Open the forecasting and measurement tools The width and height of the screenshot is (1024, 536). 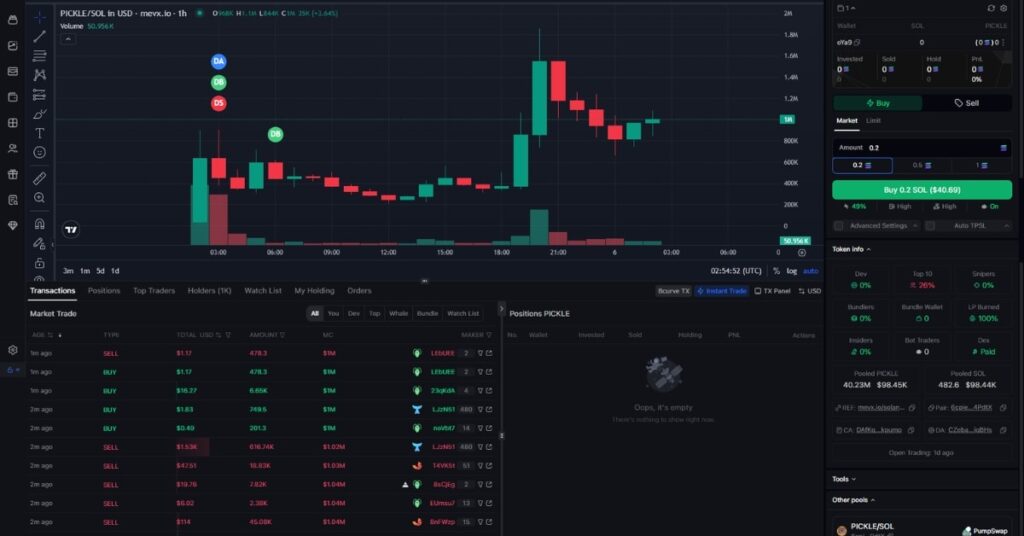pos(39,95)
